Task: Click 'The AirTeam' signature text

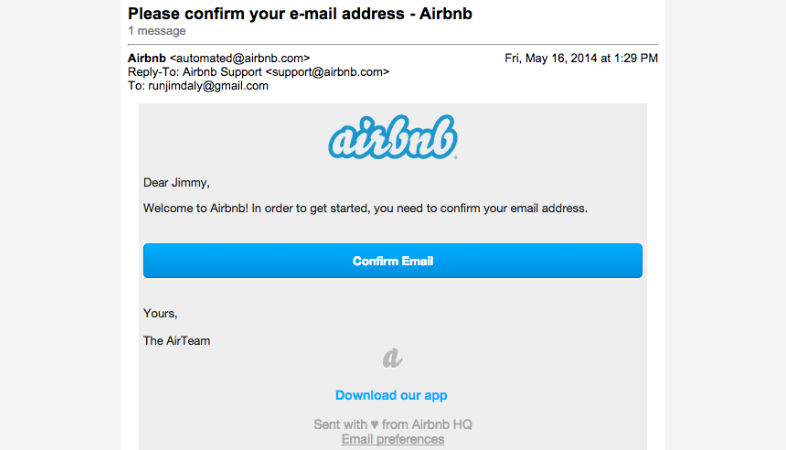Action: (x=176, y=341)
